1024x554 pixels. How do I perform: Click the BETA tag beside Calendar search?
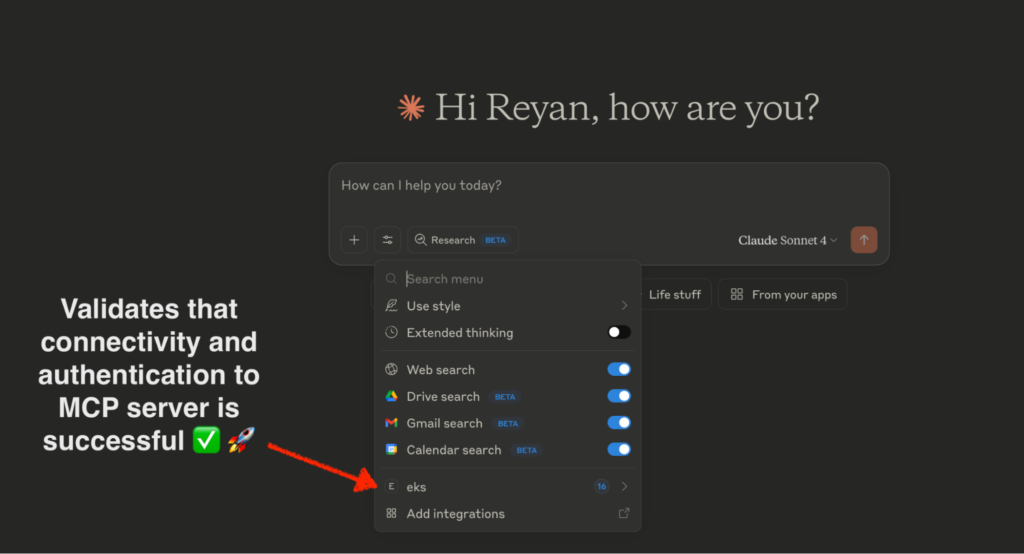526,450
